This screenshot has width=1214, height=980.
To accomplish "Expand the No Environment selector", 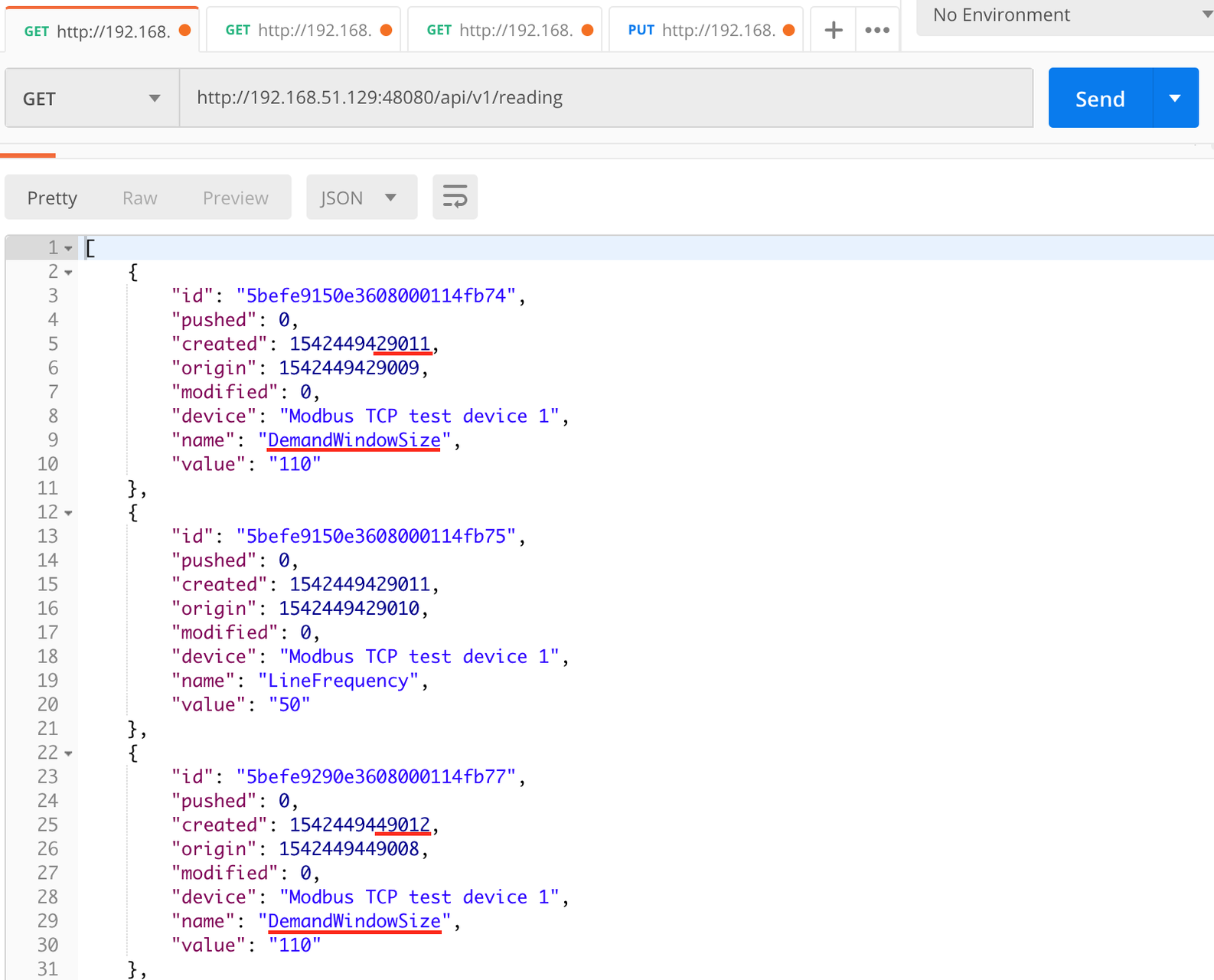I will 1064,15.
